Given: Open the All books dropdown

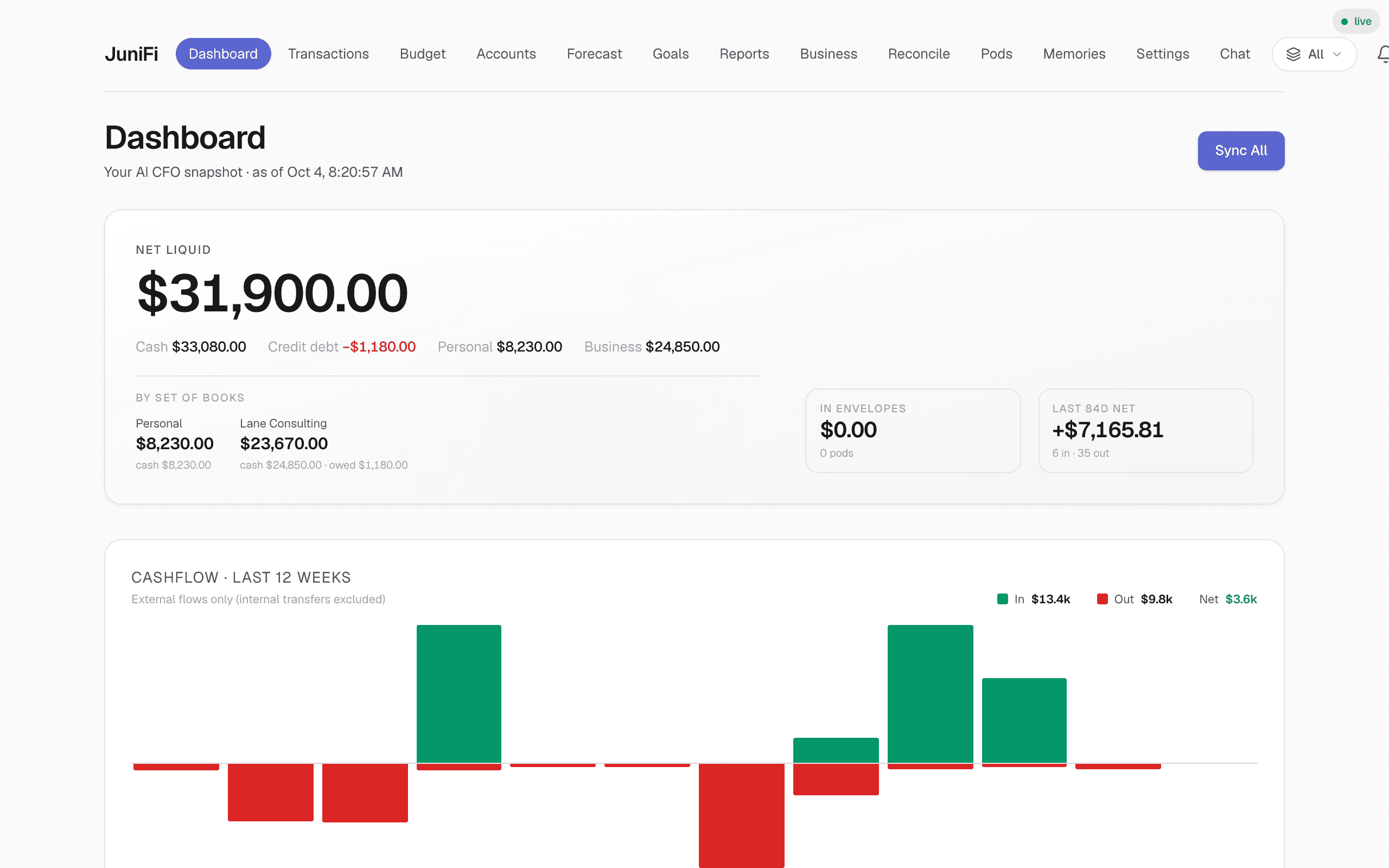Looking at the screenshot, I should (x=1314, y=54).
